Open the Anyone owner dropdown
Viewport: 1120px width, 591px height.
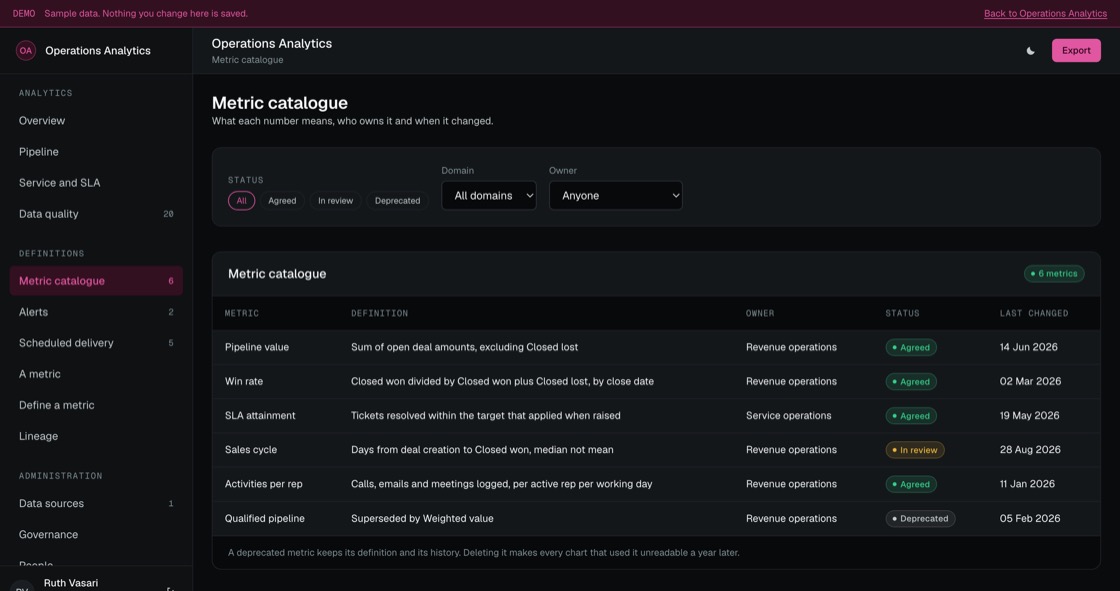click(616, 195)
